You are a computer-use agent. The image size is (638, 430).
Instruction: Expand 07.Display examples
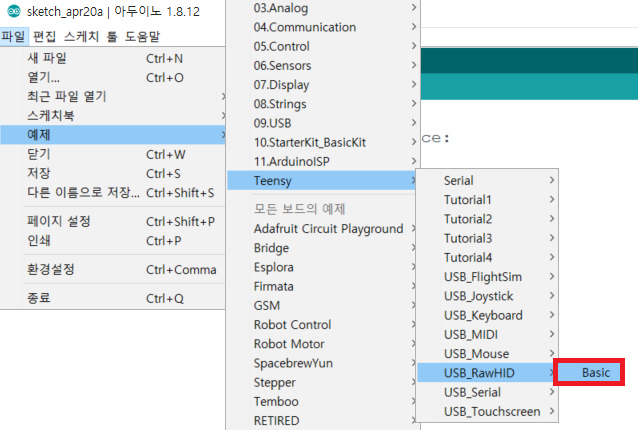[323, 85]
